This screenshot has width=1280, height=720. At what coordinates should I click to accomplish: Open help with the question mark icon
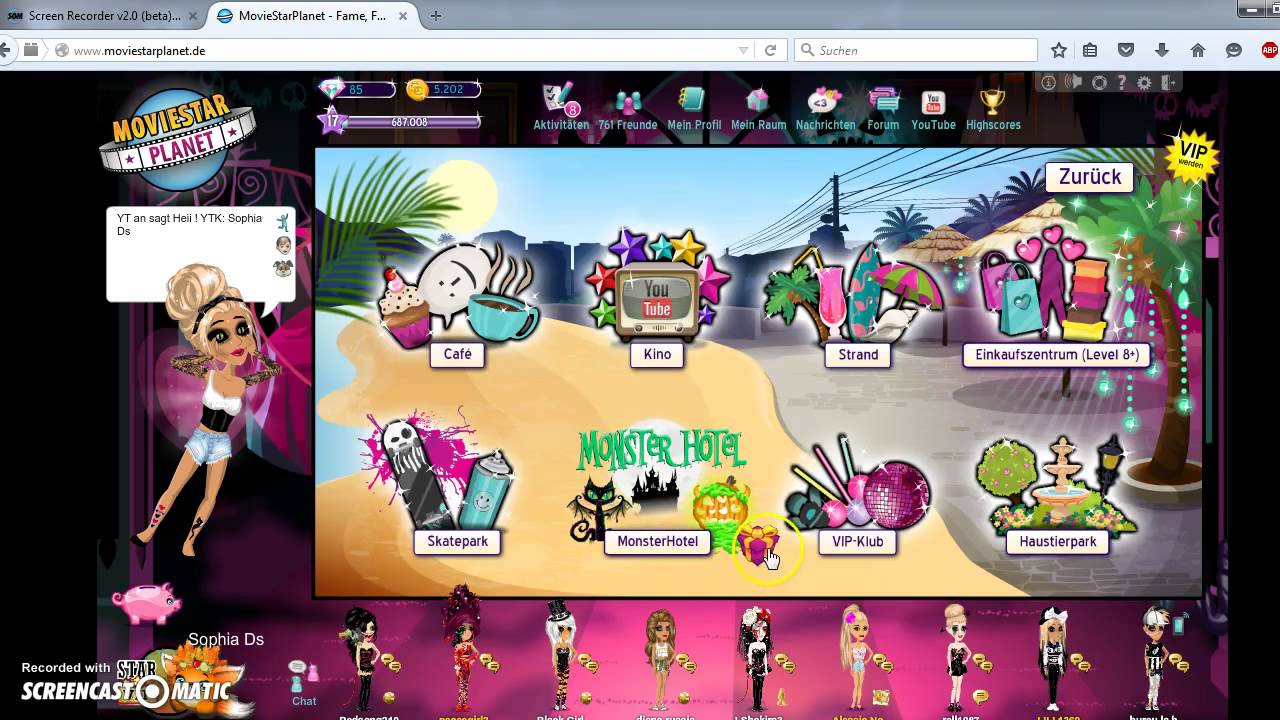1122,83
